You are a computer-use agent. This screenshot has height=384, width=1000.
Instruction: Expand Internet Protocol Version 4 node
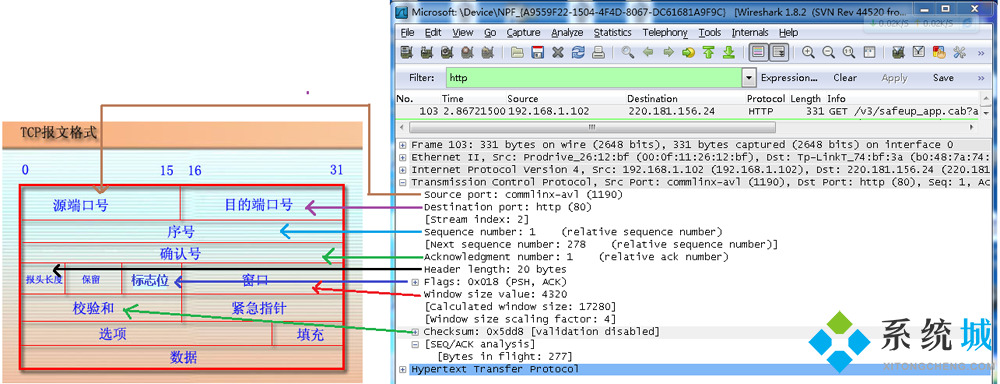(x=402, y=170)
